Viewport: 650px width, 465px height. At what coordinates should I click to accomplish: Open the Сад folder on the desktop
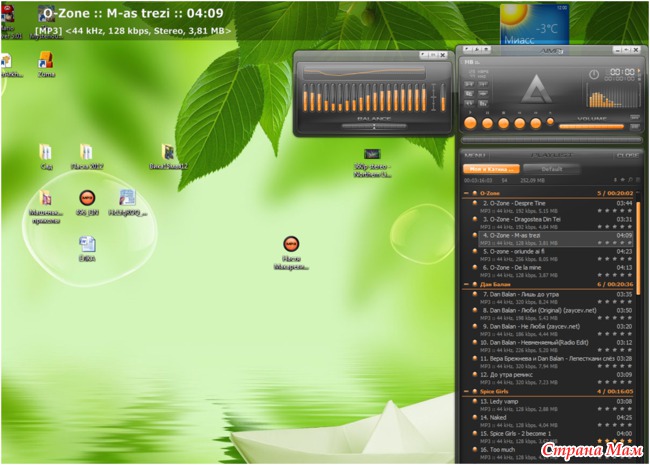(x=46, y=157)
